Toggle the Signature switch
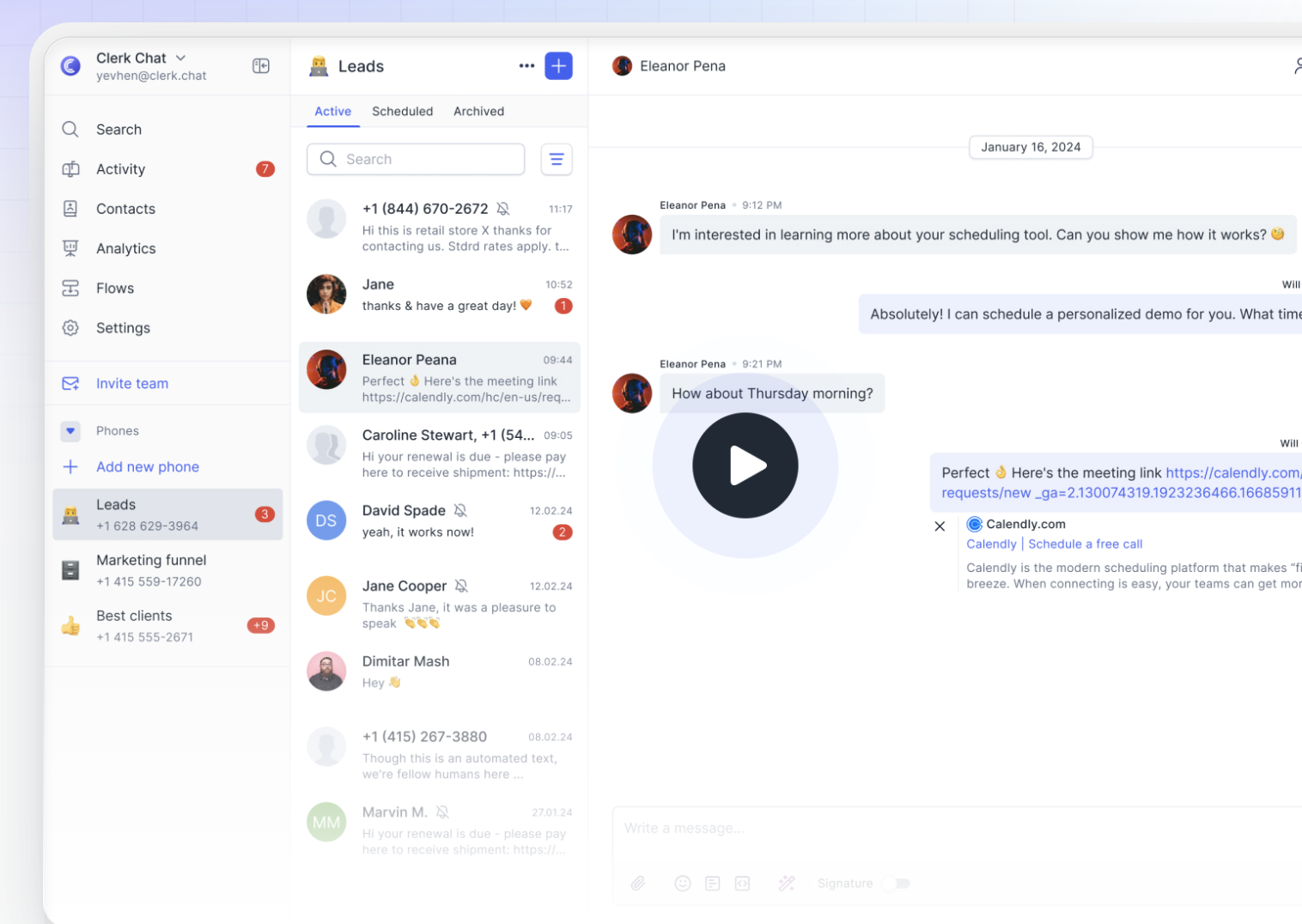1302x924 pixels. coord(896,884)
